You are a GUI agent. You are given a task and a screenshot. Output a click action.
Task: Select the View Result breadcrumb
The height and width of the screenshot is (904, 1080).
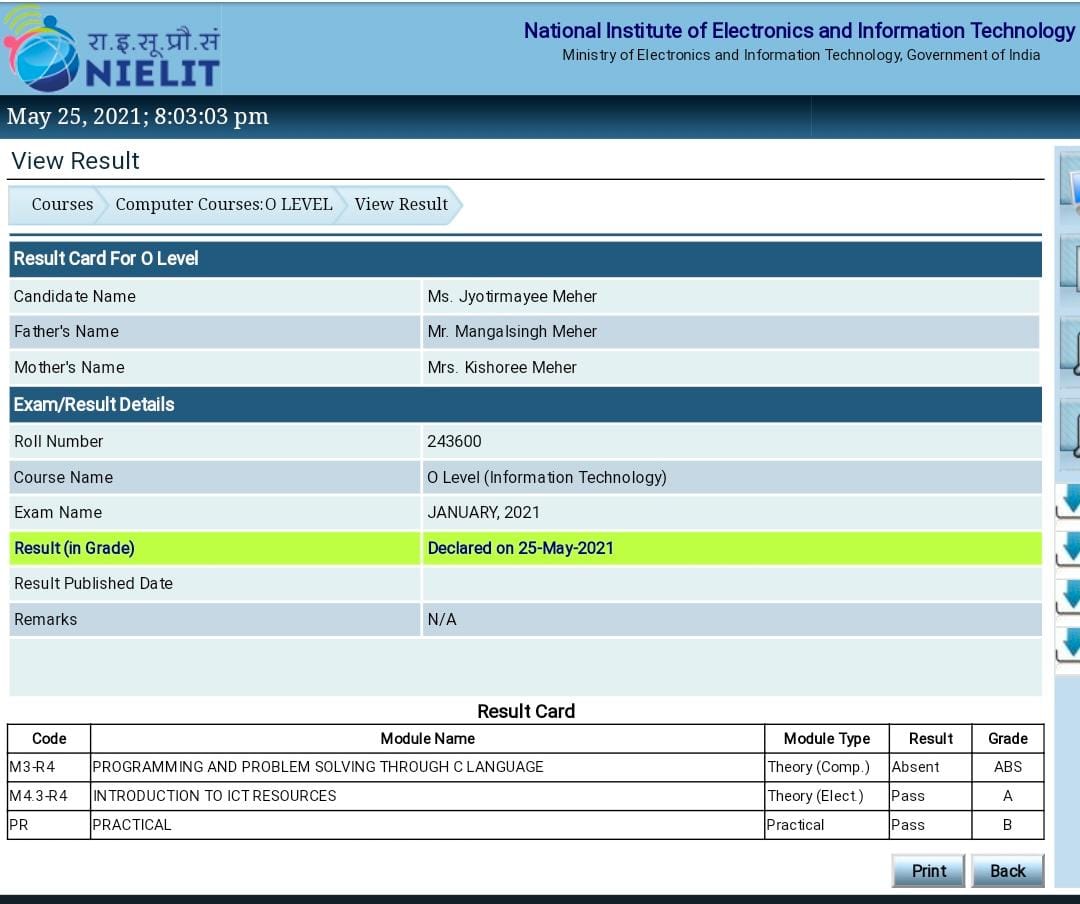[401, 205]
